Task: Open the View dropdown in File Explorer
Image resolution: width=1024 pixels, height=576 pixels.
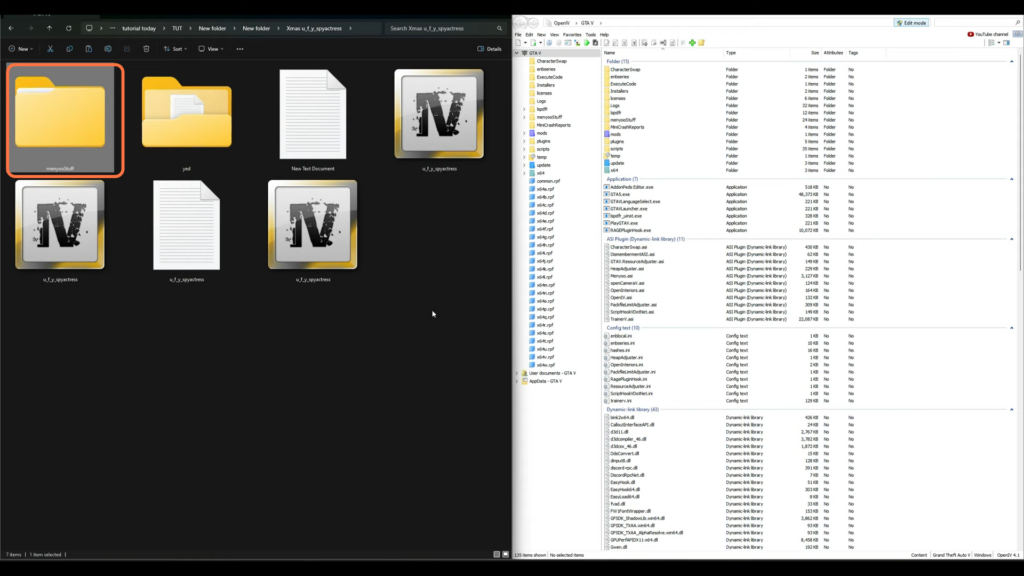Action: (211, 49)
